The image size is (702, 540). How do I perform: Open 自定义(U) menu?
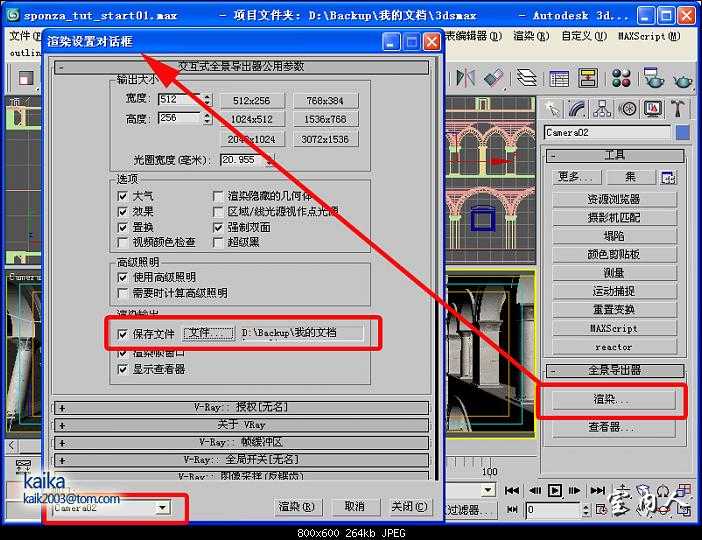584,36
